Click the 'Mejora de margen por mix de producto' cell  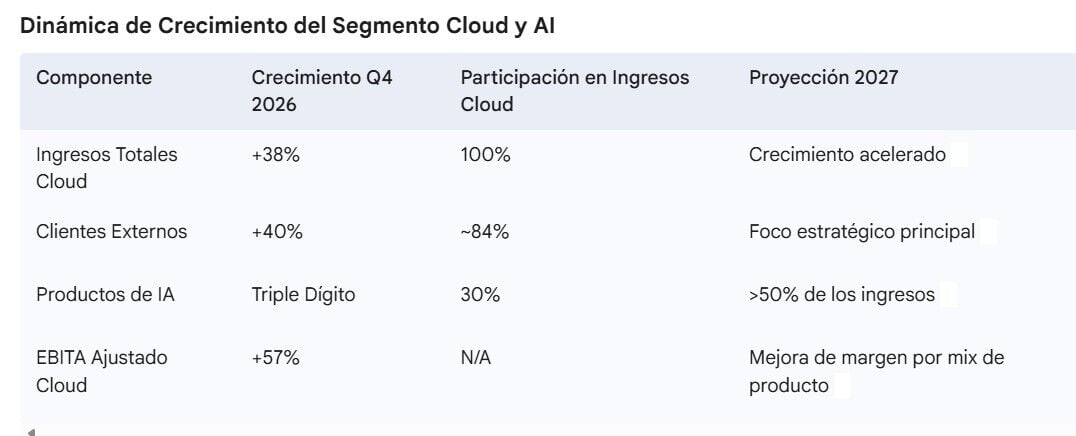click(x=876, y=371)
